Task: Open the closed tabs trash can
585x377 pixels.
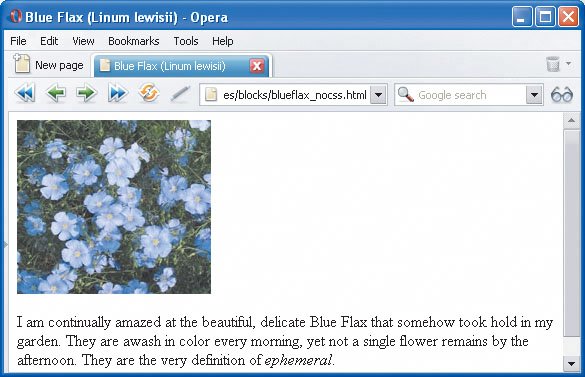Action: pyautogui.click(x=553, y=64)
